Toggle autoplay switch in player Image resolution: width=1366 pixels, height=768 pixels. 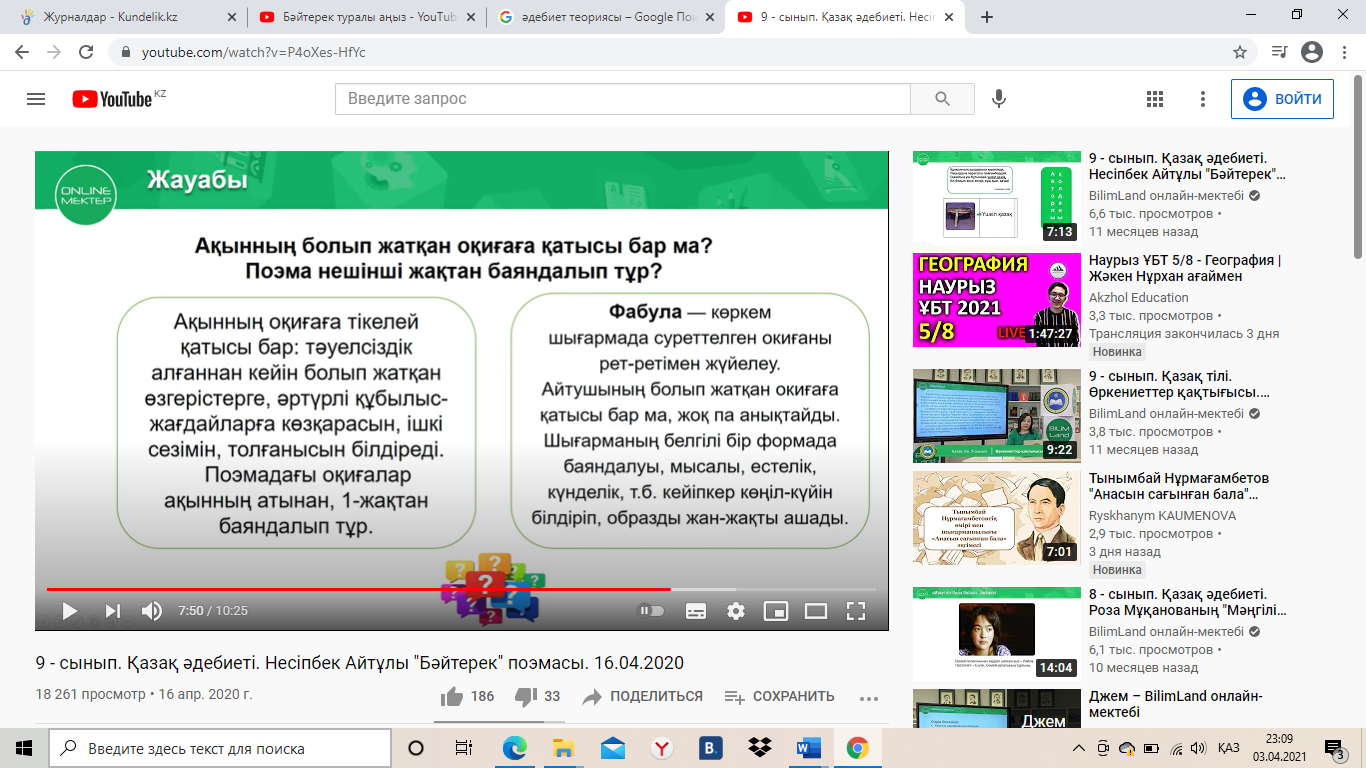(x=650, y=610)
